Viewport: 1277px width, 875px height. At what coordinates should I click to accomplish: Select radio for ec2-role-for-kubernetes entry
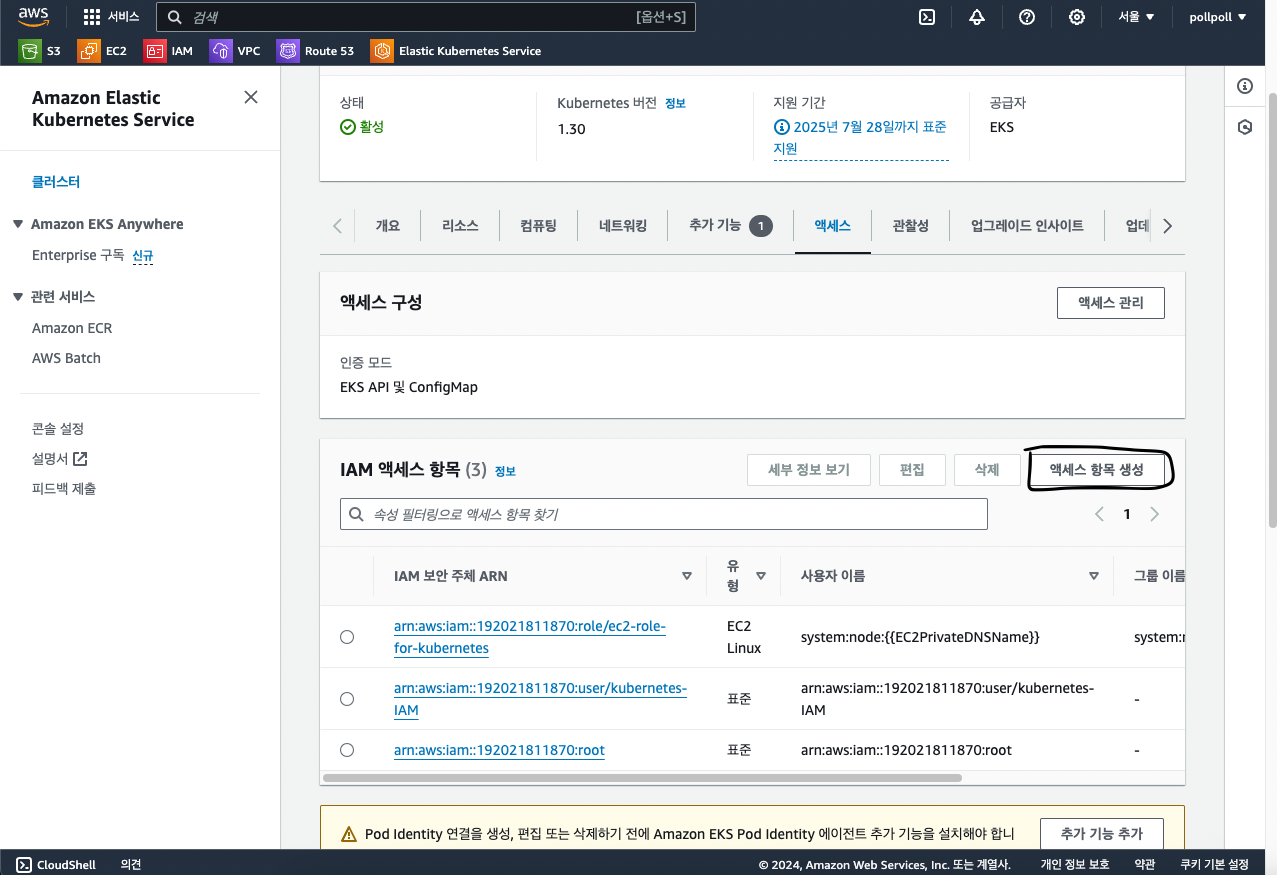347,637
